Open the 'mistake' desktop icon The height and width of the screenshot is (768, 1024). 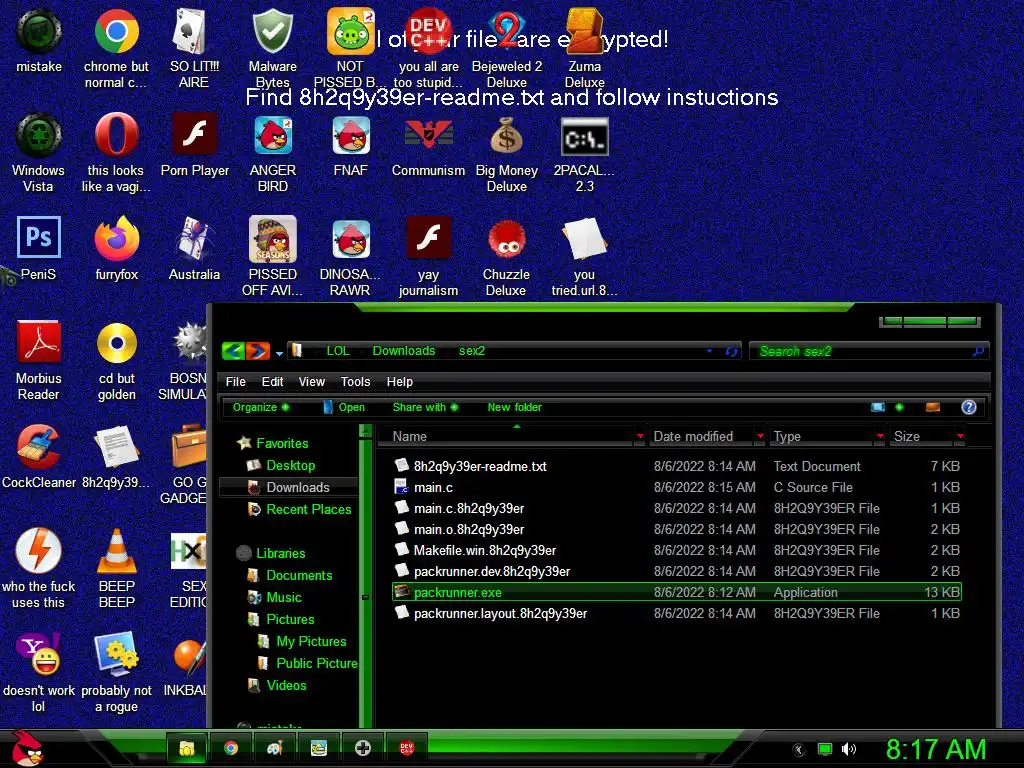coord(39,40)
